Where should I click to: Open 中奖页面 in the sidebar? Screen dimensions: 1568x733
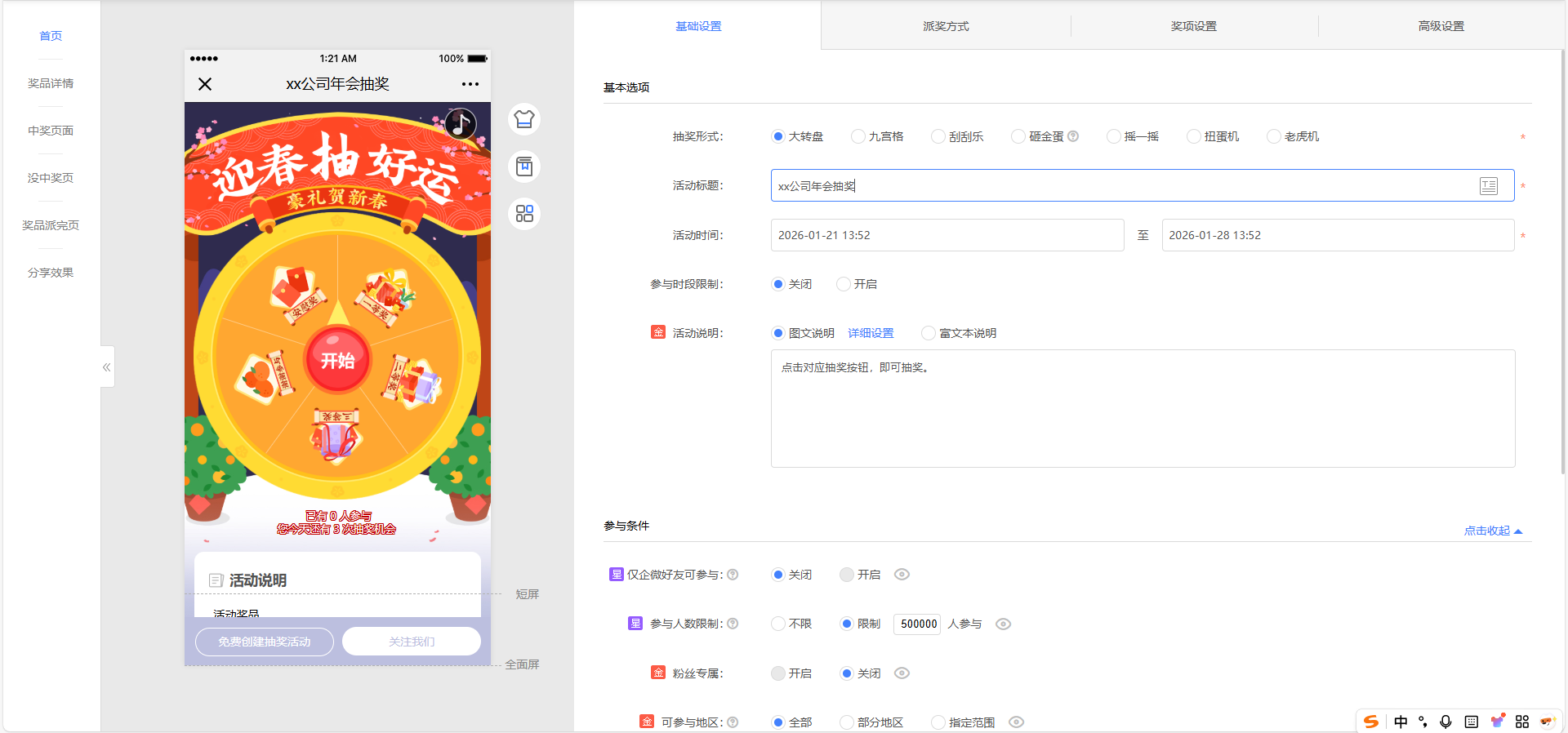51,131
